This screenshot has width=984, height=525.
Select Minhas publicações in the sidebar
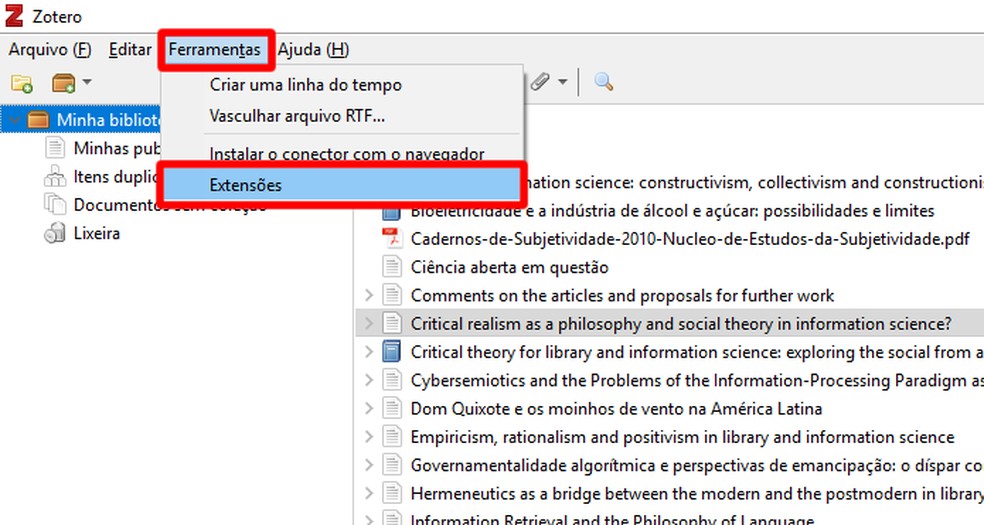(117, 148)
